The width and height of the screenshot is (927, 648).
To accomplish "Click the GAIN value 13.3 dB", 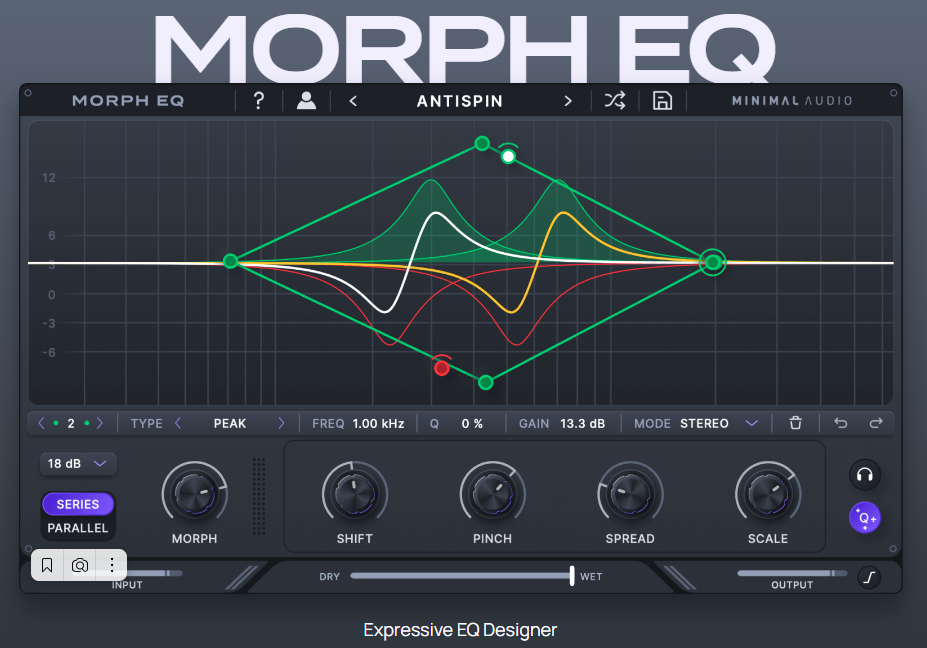I will (582, 423).
